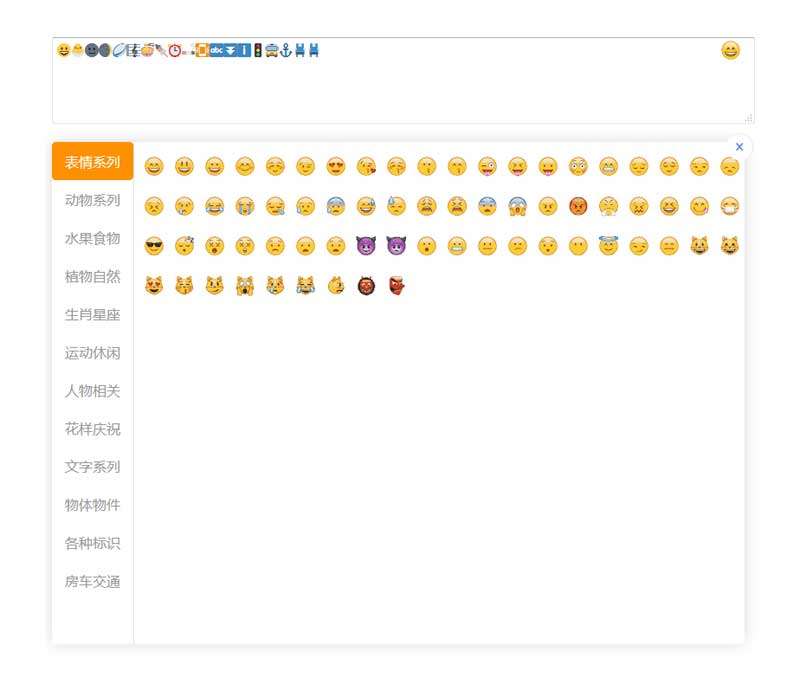The width and height of the screenshot is (800, 684).
Task: Select the red ogre mask emoji
Action: pyautogui.click(x=365, y=286)
